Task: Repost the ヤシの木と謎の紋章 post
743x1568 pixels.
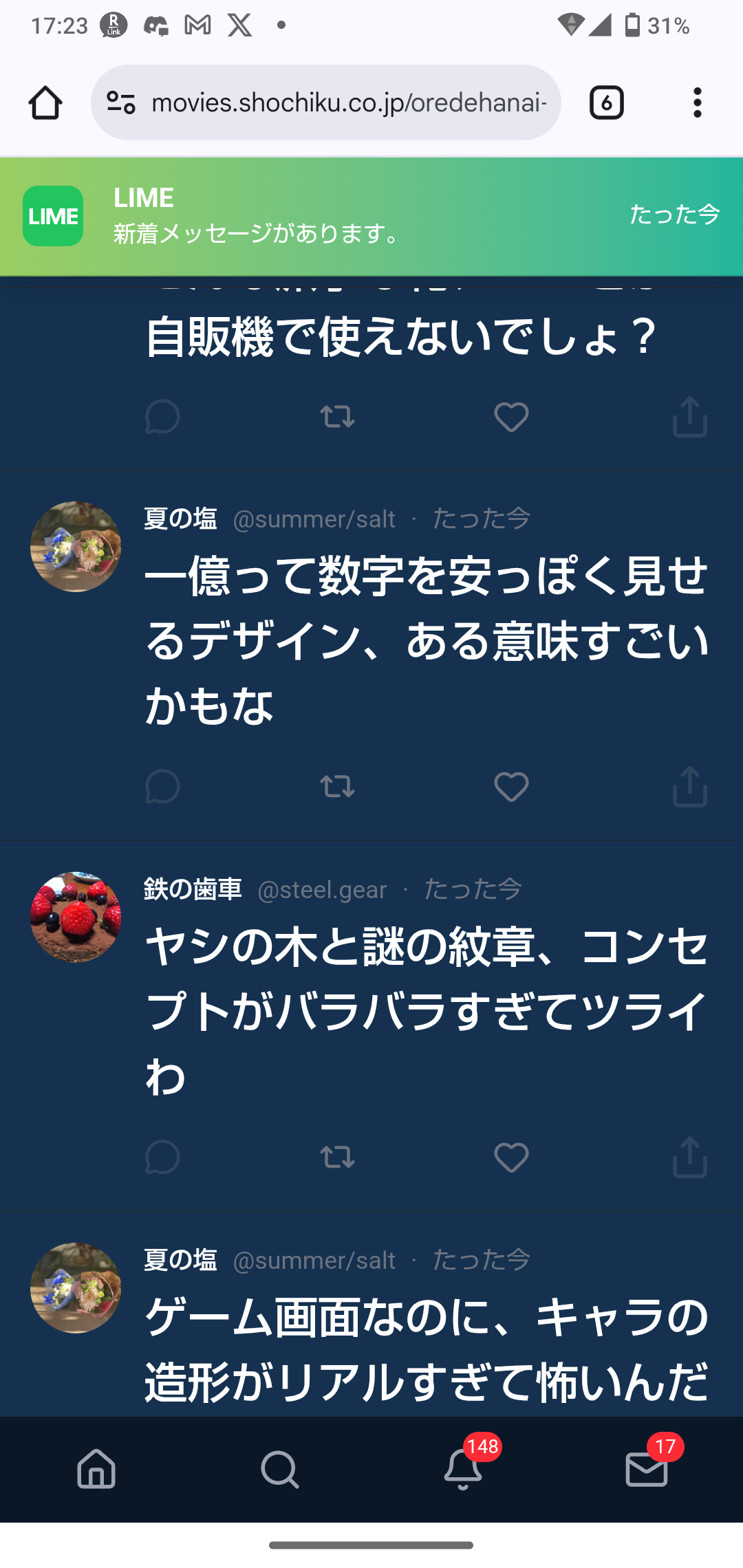Action: [337, 1157]
